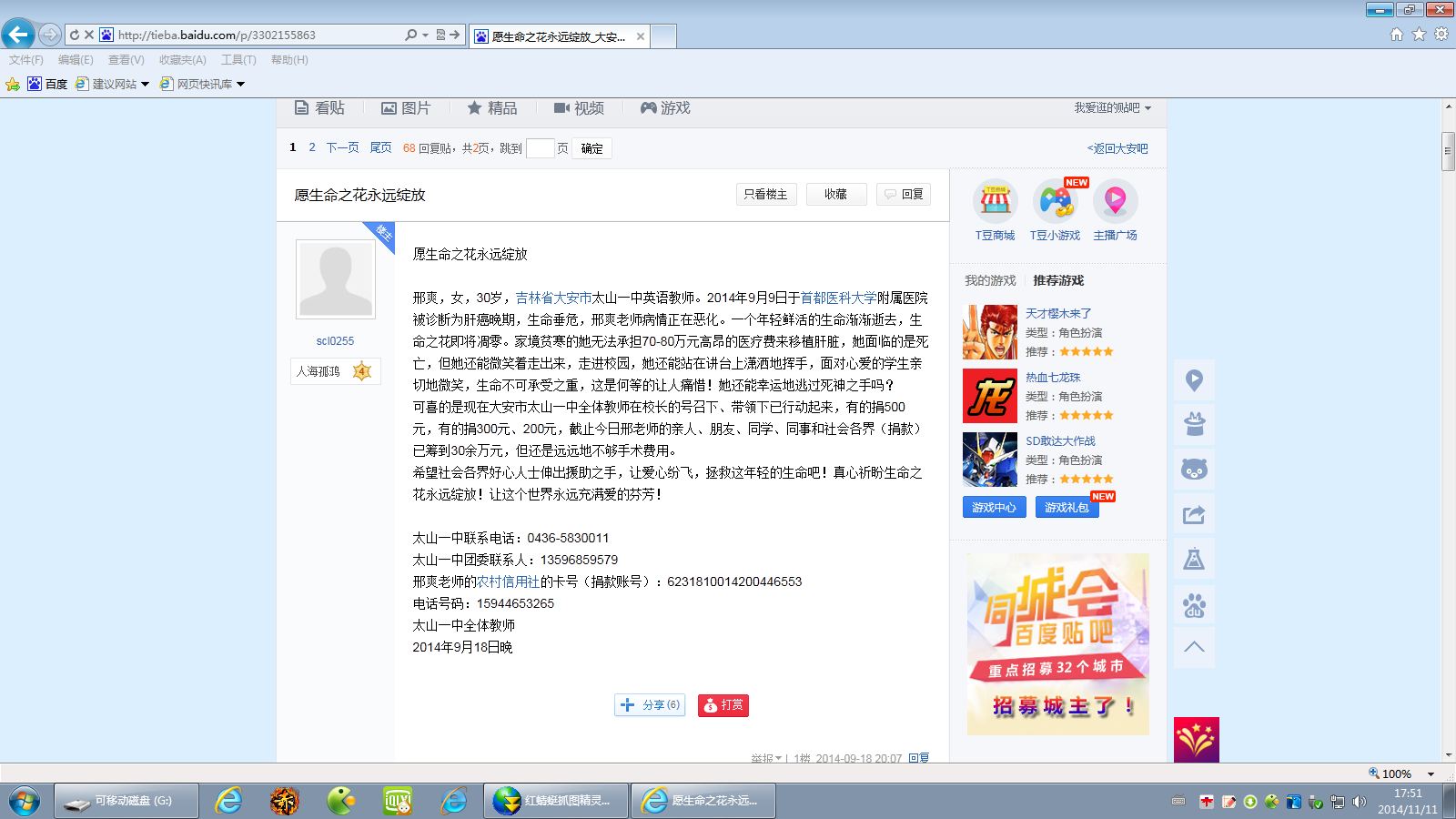Click the lab flask icon in sidebar
This screenshot has width=1456, height=819.
click(1194, 559)
